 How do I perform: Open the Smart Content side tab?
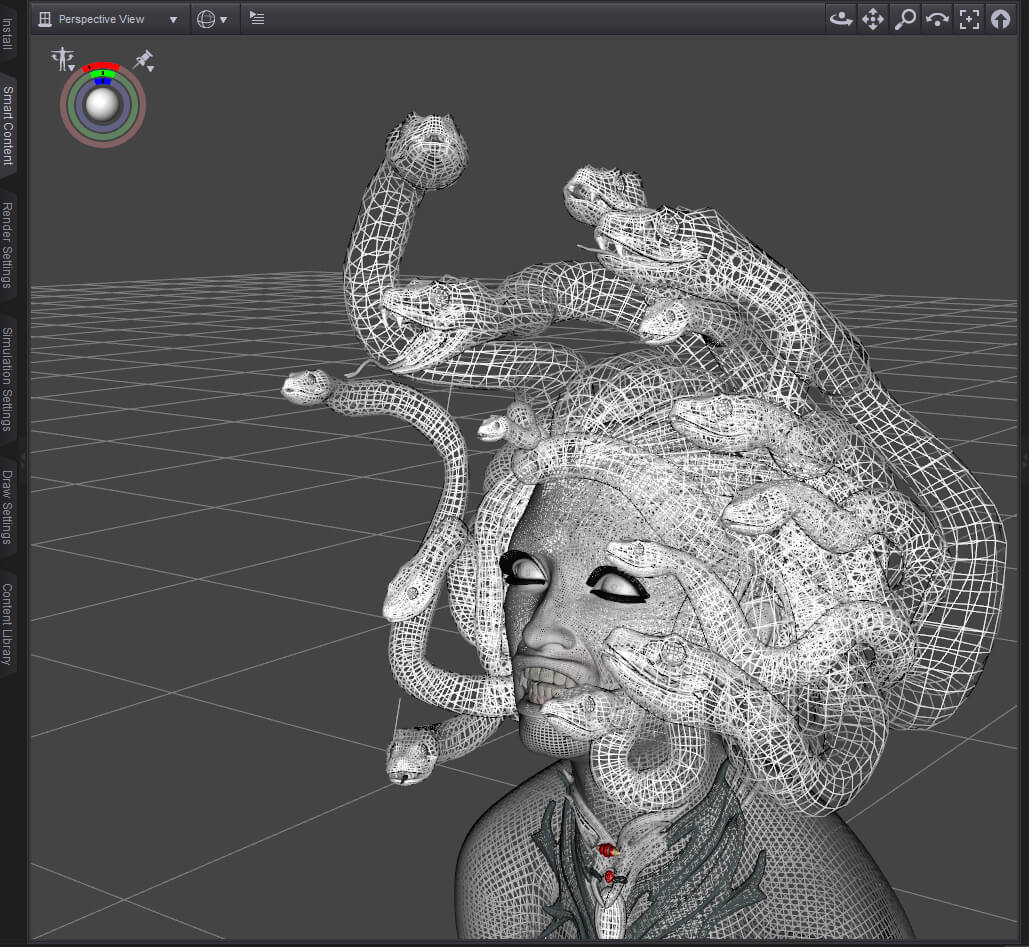click(x=7, y=125)
